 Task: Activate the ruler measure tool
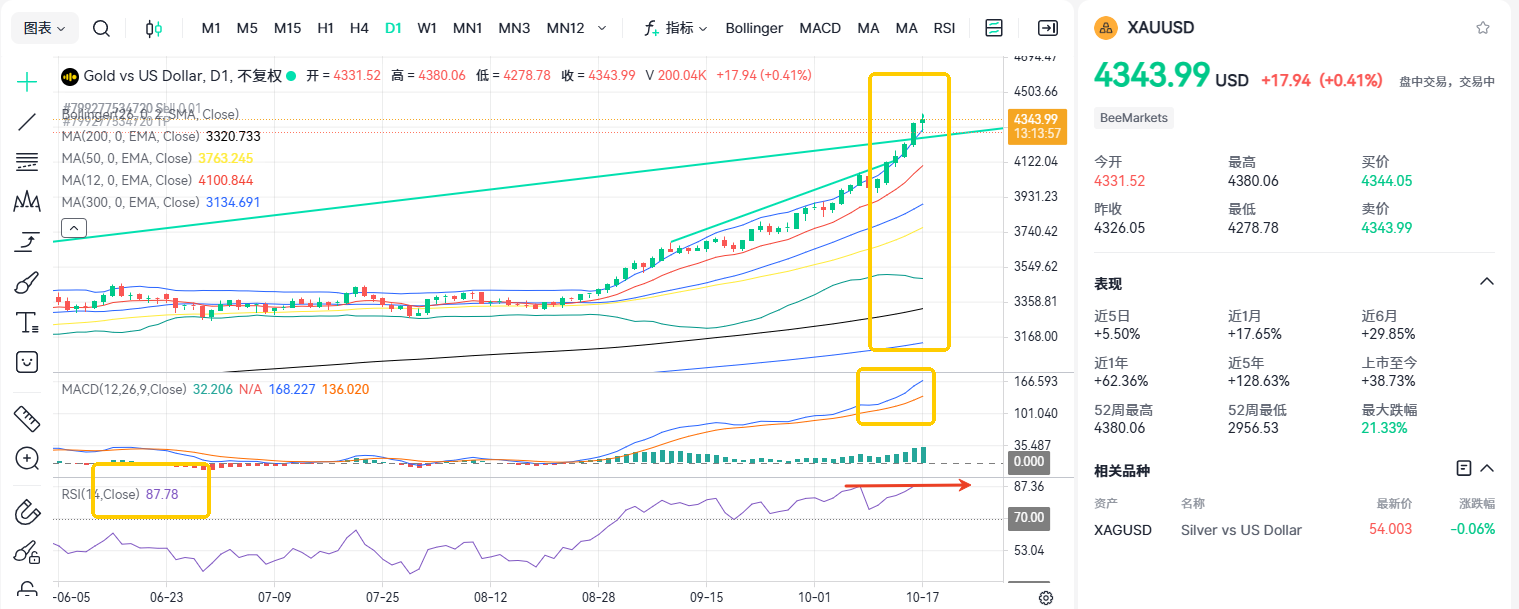point(27,418)
